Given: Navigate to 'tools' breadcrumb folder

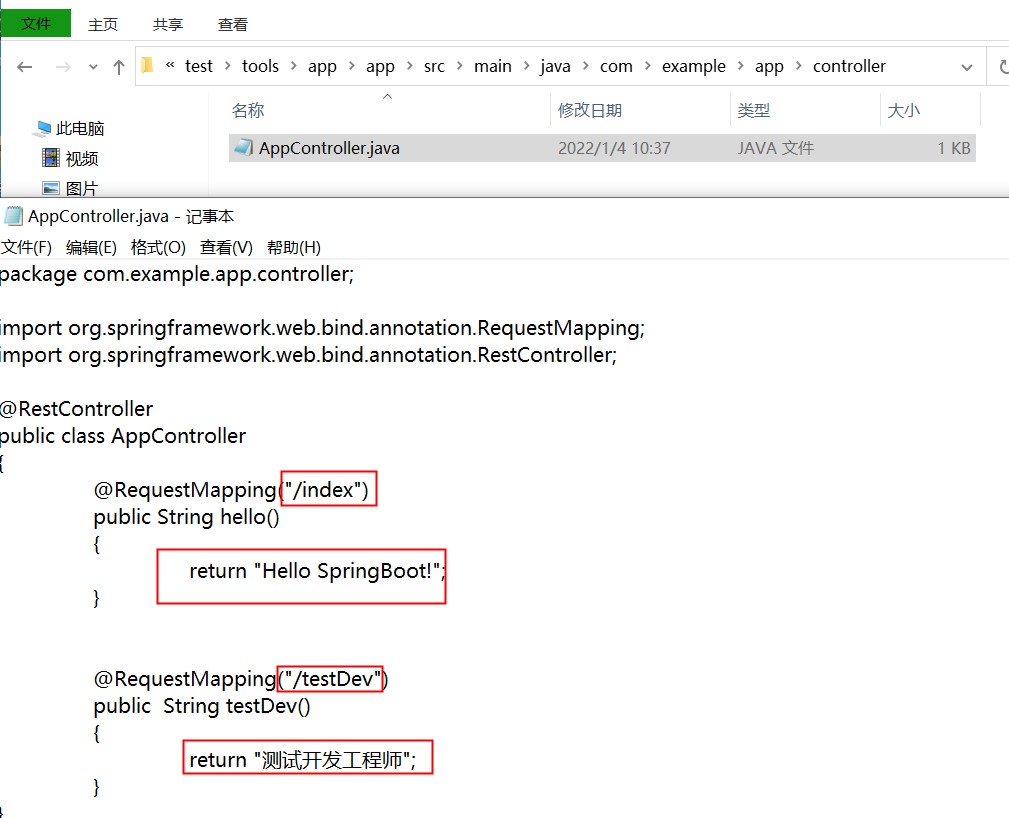Looking at the screenshot, I should (x=260, y=66).
